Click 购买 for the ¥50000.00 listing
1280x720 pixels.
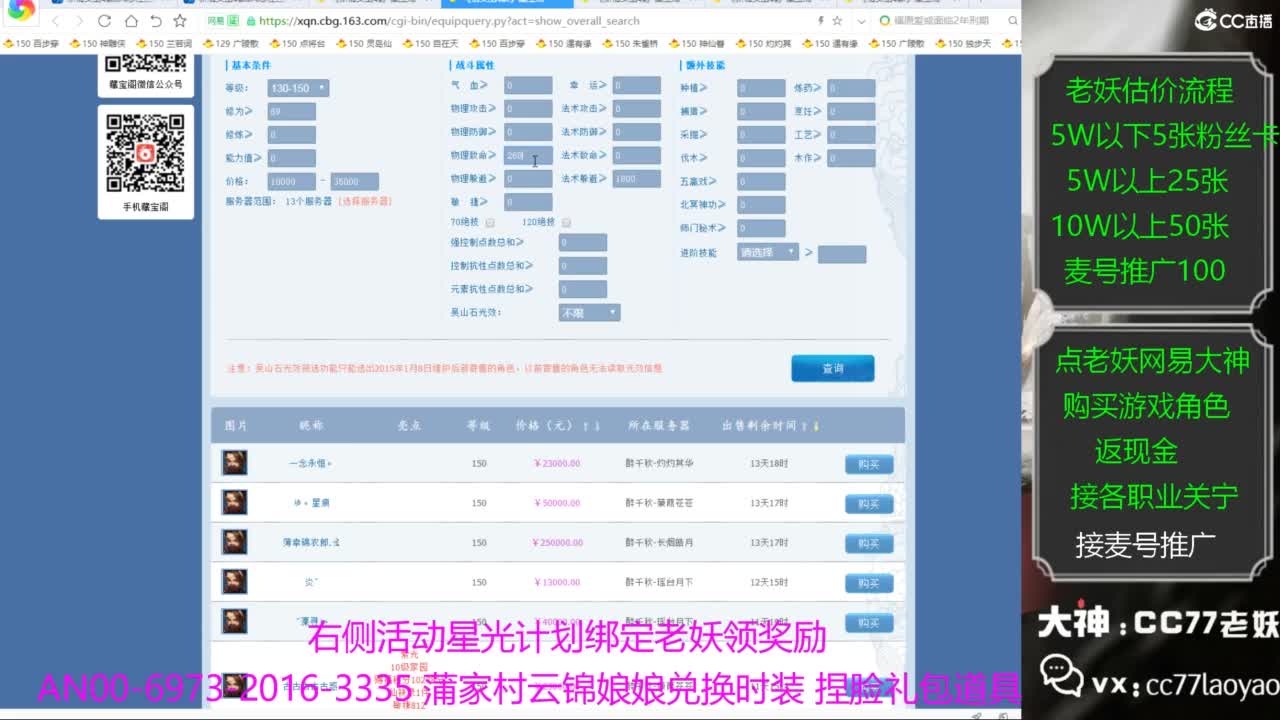pyautogui.click(x=869, y=504)
